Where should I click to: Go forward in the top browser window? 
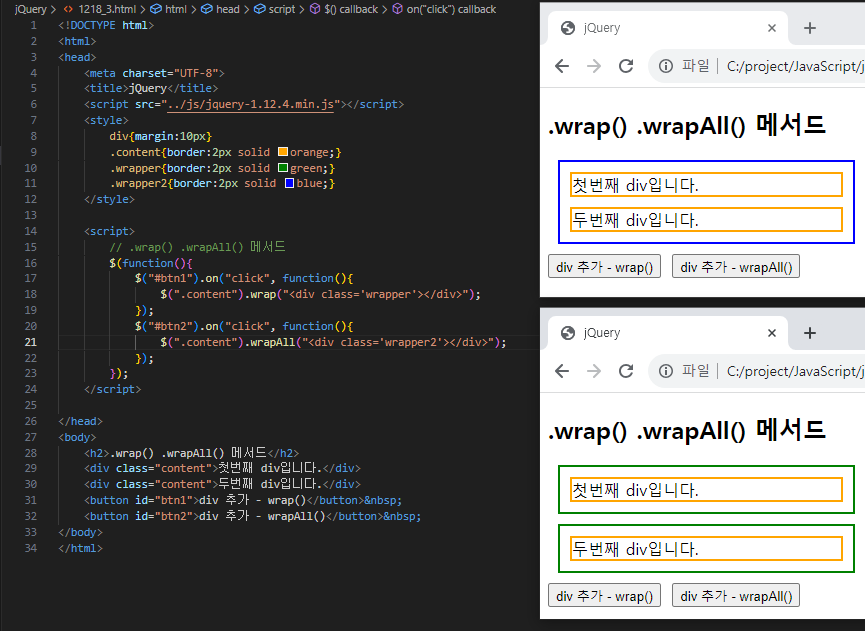(x=594, y=66)
